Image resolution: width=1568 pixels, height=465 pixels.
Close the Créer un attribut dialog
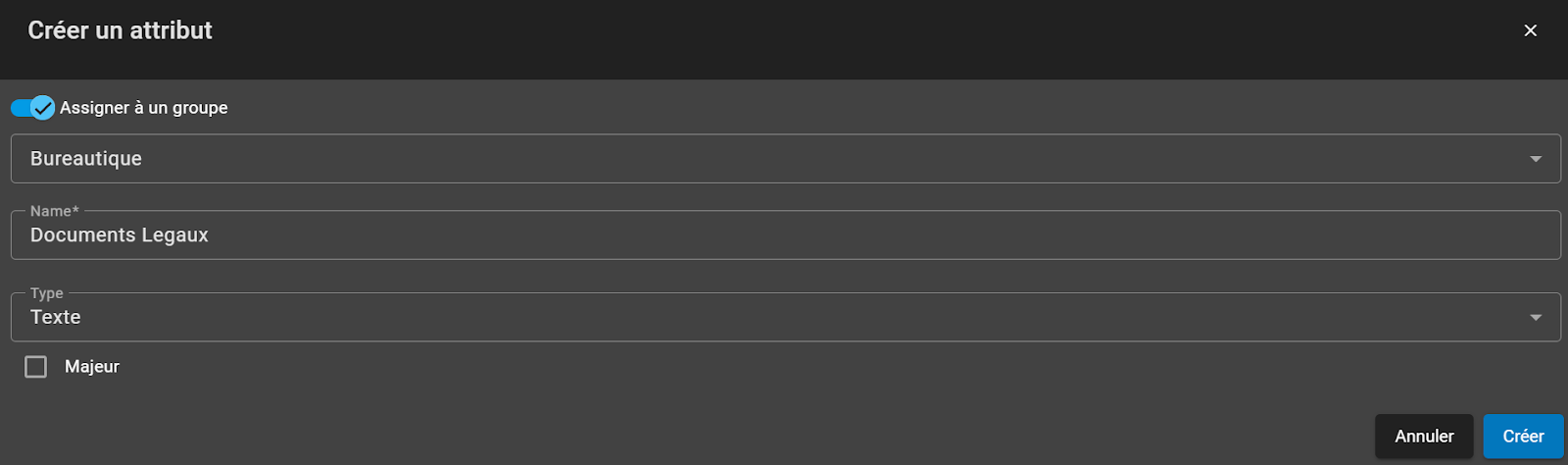[x=1530, y=30]
